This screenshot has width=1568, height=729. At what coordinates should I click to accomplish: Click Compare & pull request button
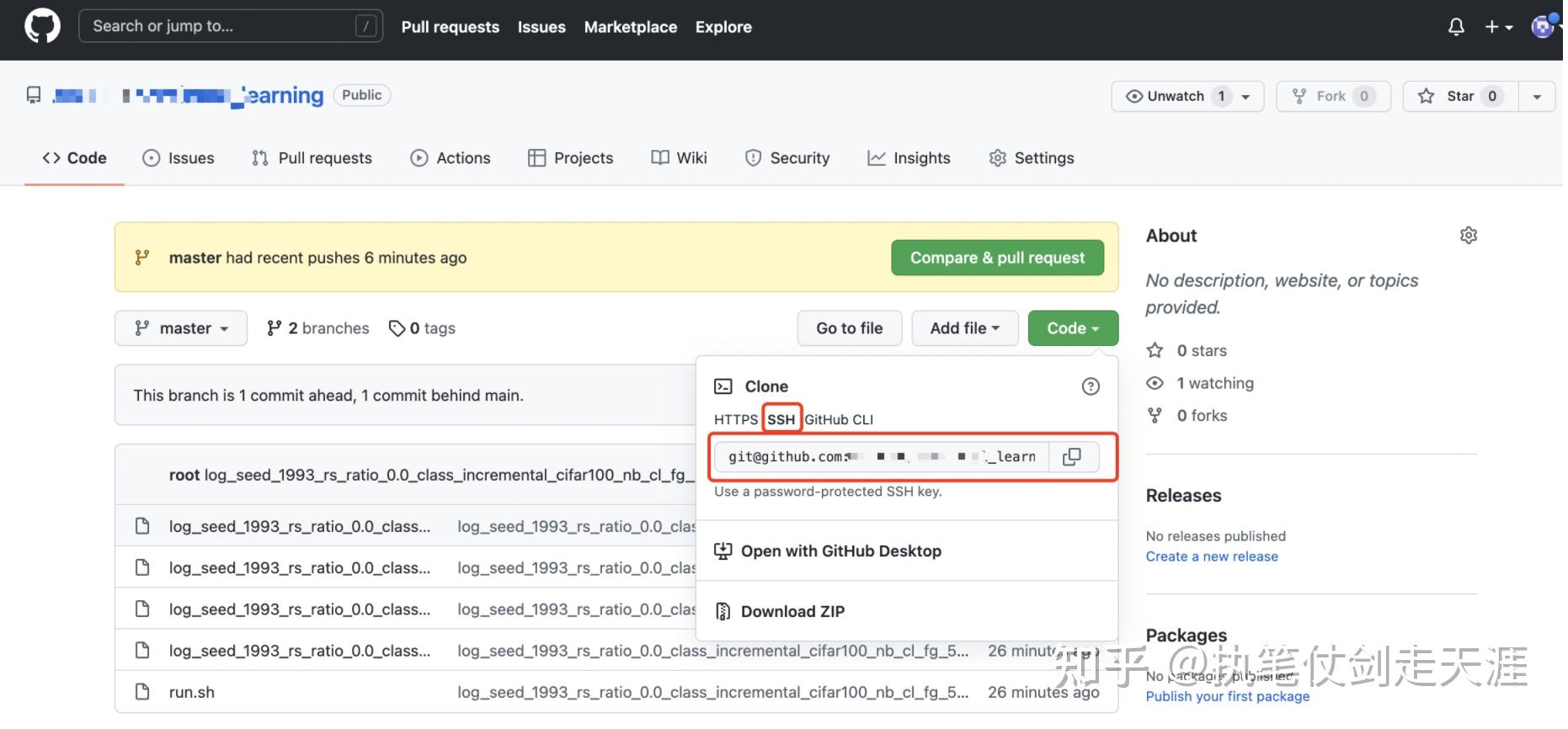point(997,258)
